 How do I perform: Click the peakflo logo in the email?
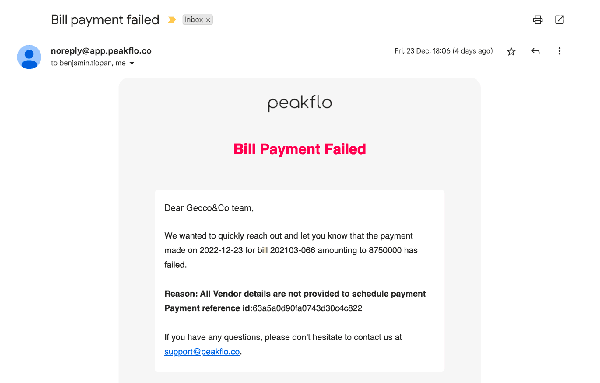(x=300, y=103)
